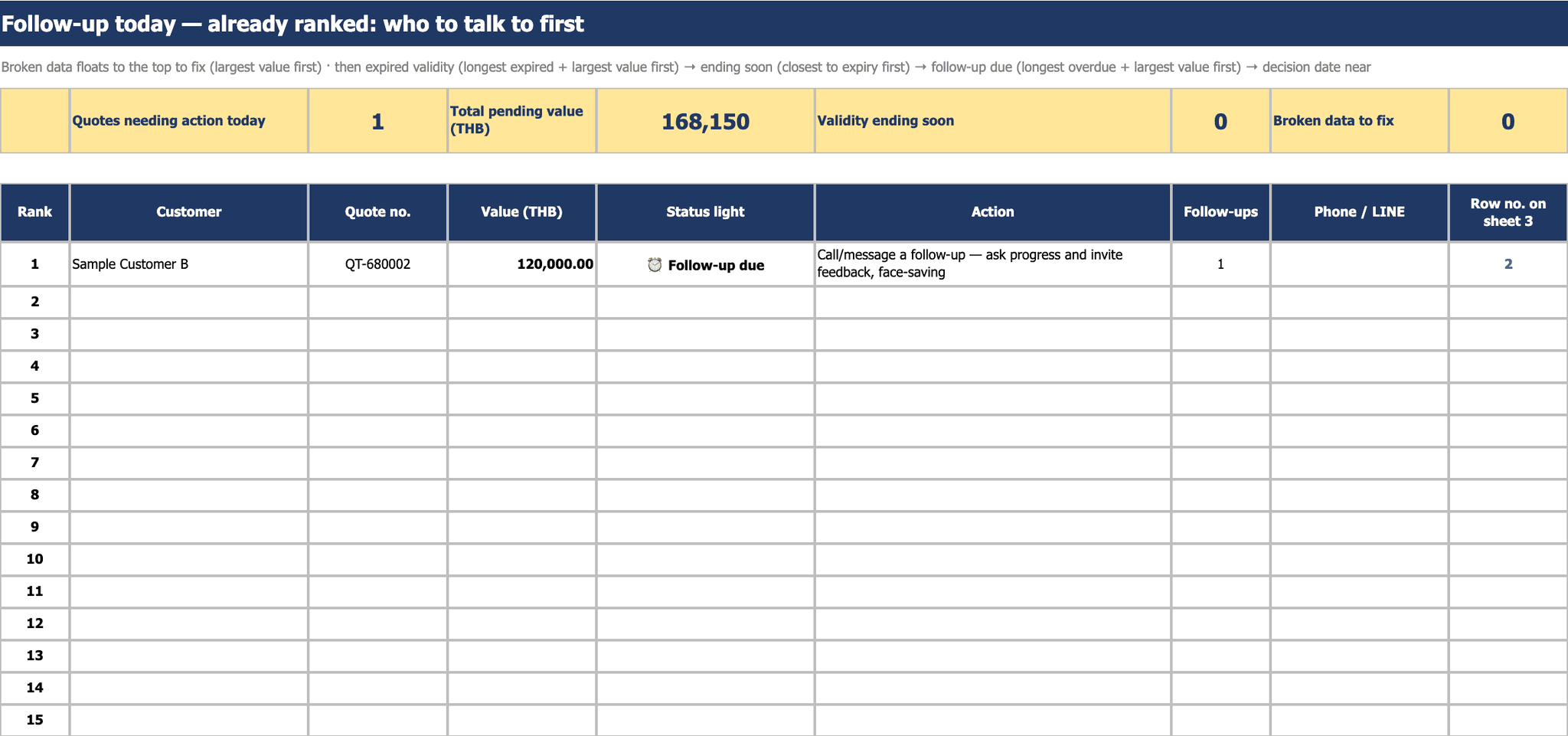Select the Customer column header
The width and height of the screenshot is (1568, 736).
(189, 212)
